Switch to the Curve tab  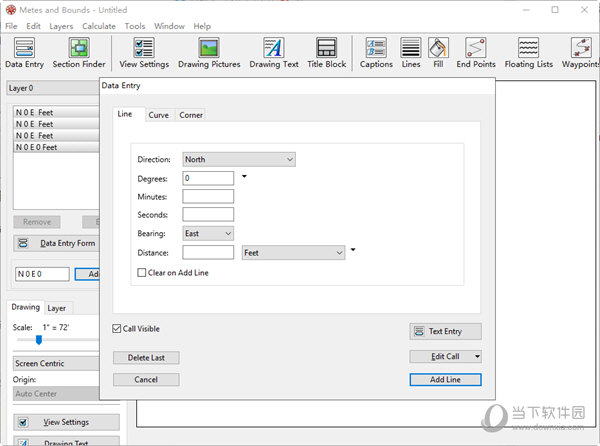point(158,115)
